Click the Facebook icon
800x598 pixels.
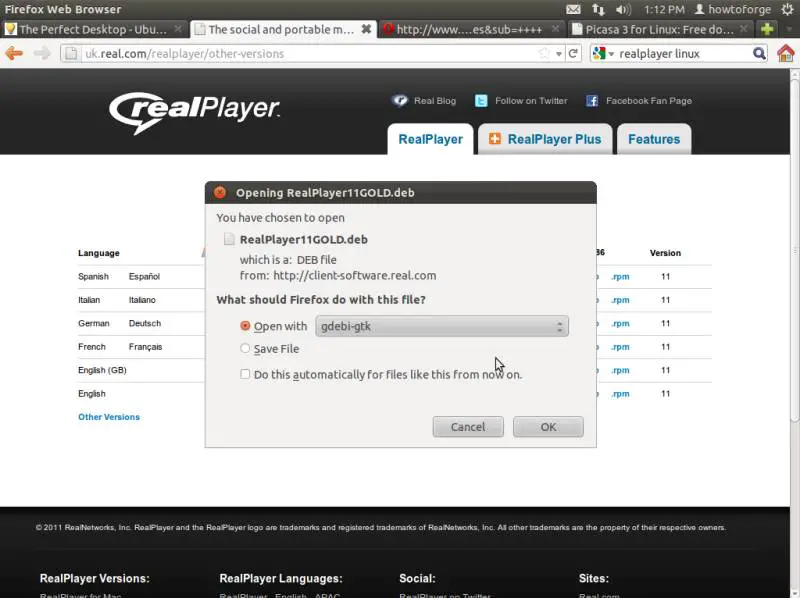(592, 101)
